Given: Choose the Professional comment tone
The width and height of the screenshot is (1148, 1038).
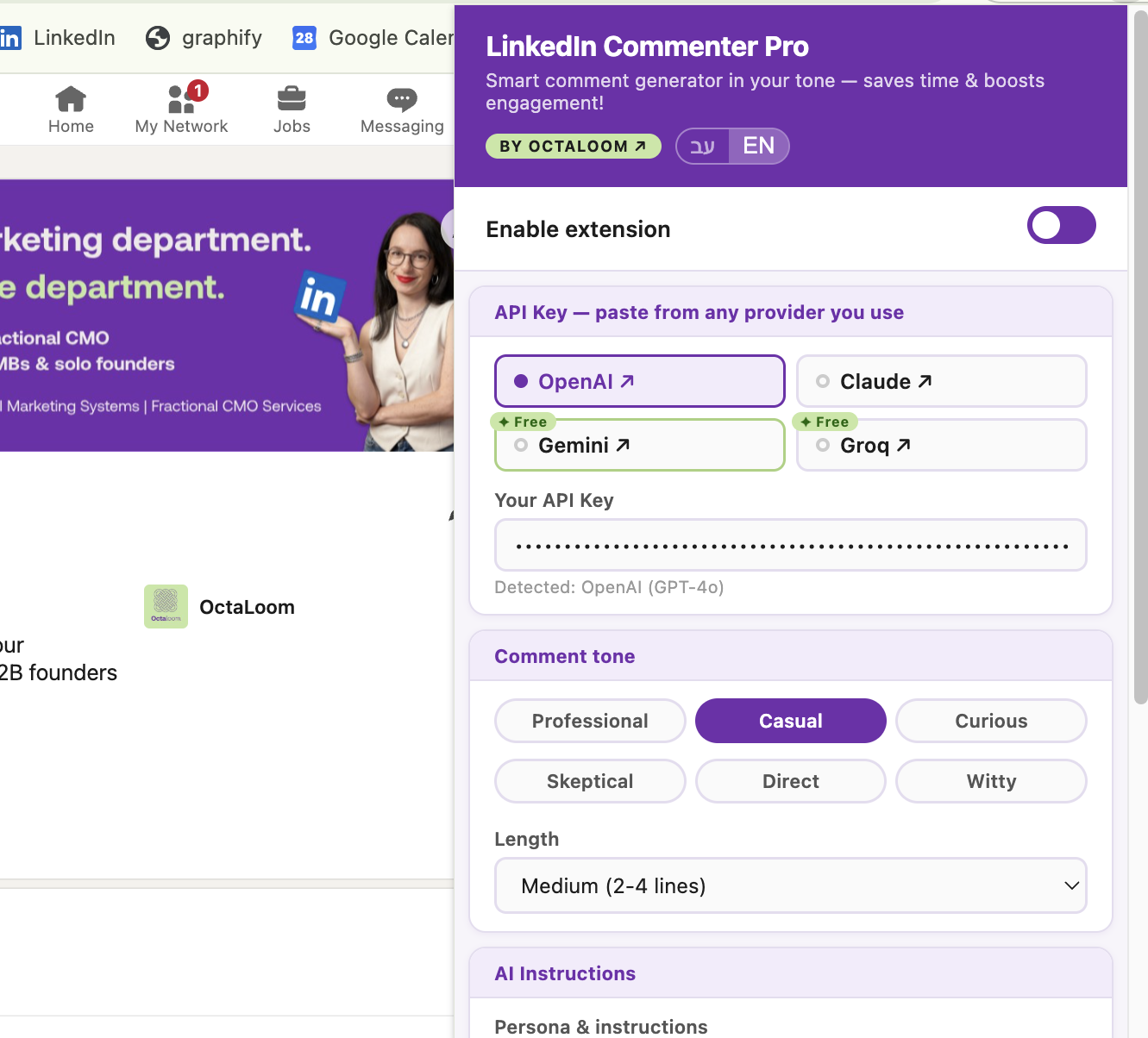Looking at the screenshot, I should coord(590,721).
